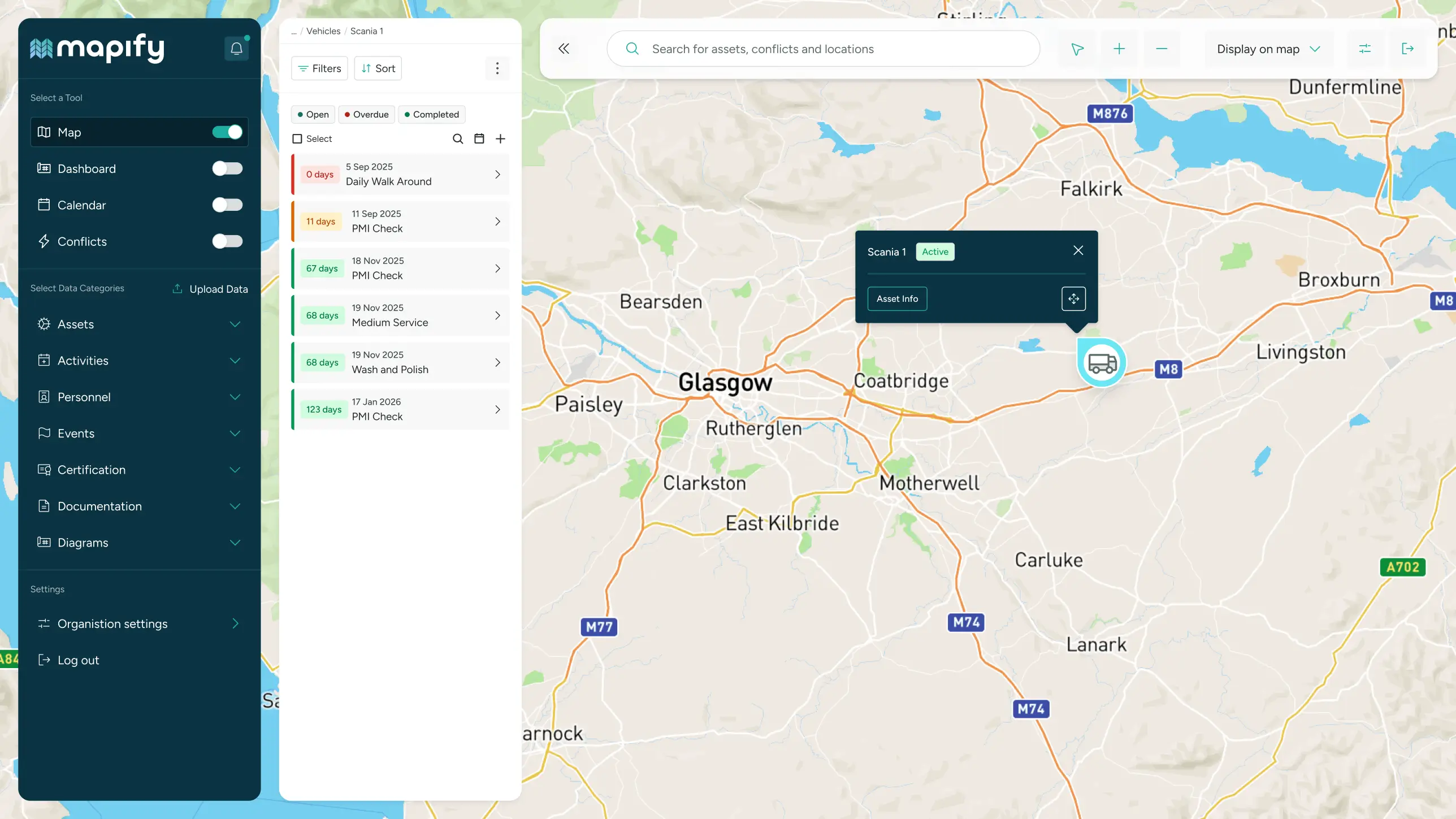Turn on the Conflicts toggle

click(227, 241)
